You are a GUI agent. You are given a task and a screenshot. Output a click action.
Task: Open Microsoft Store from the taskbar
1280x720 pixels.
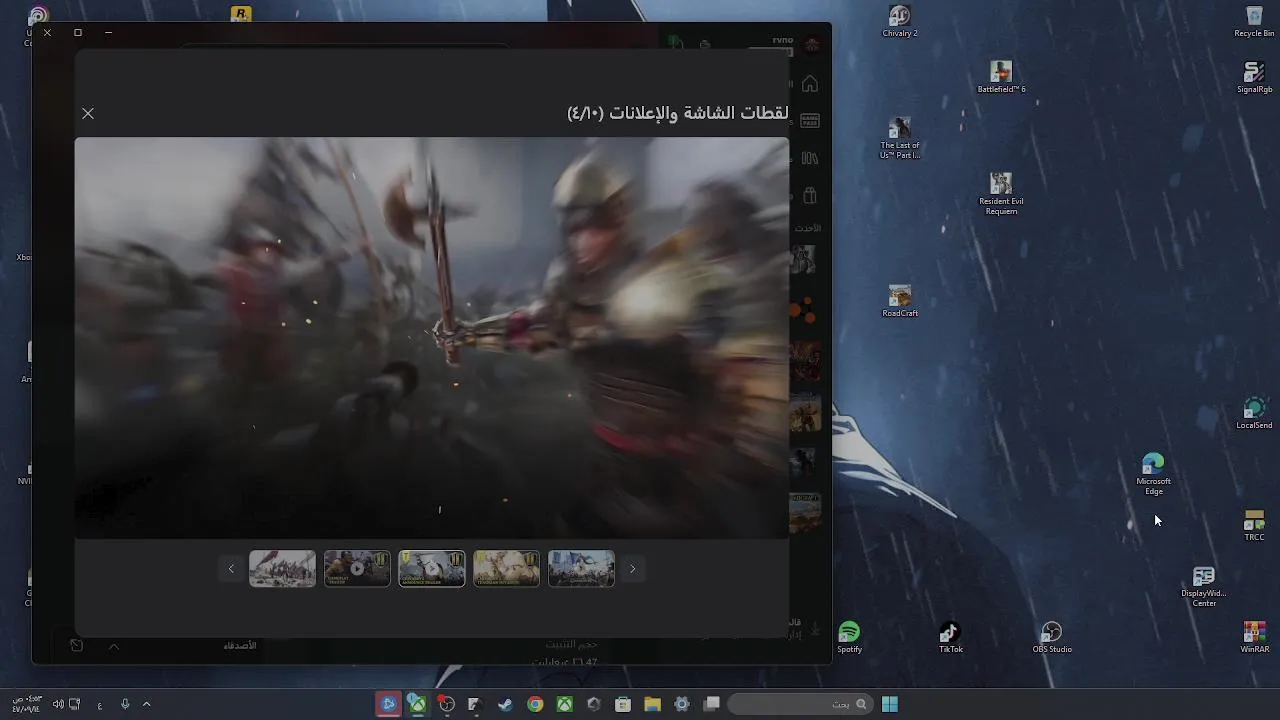click(x=623, y=704)
